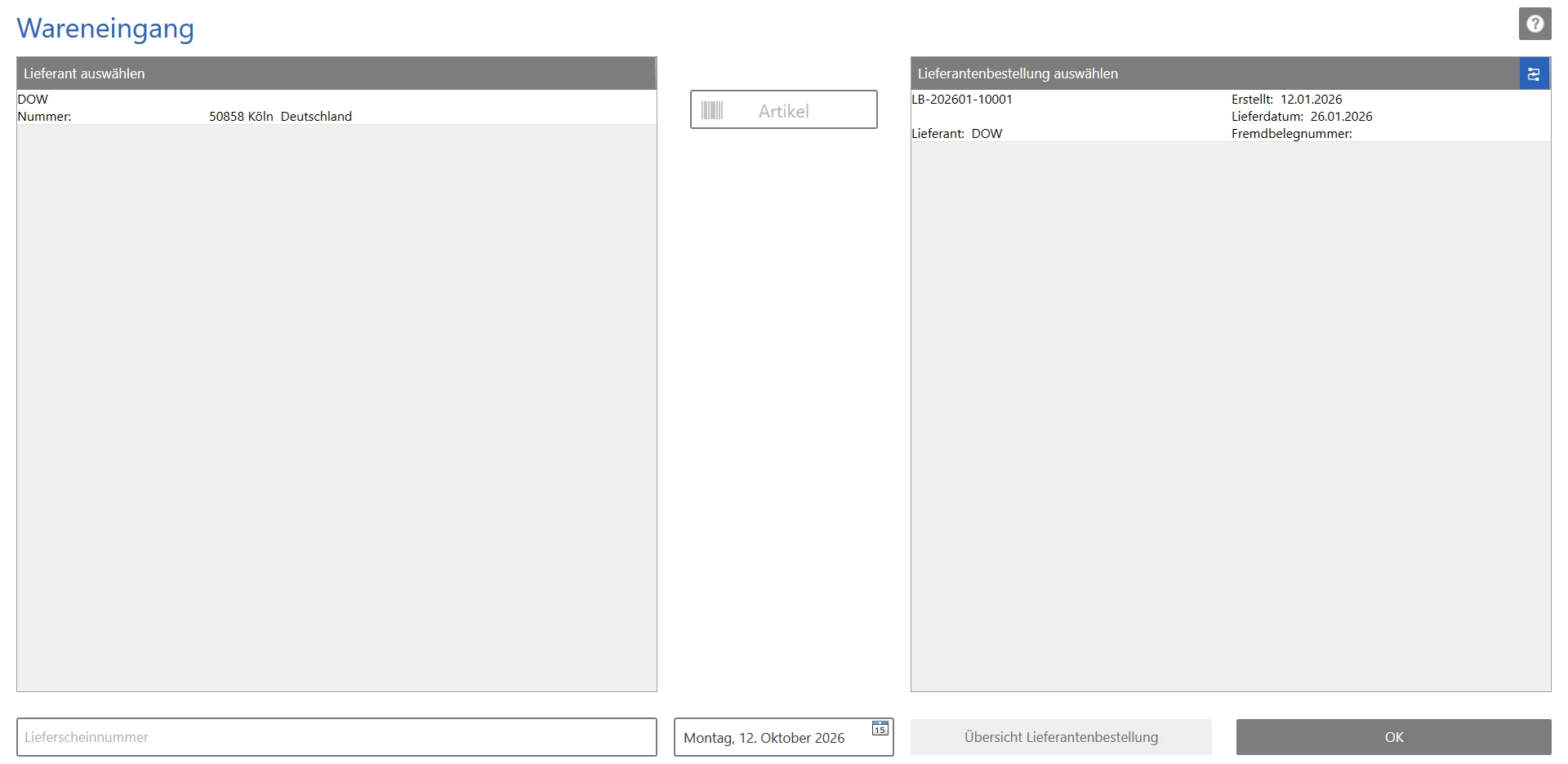Screen dimensions: 1568x764
Task: Click the Nummer: label in supplier row
Action: point(45,117)
